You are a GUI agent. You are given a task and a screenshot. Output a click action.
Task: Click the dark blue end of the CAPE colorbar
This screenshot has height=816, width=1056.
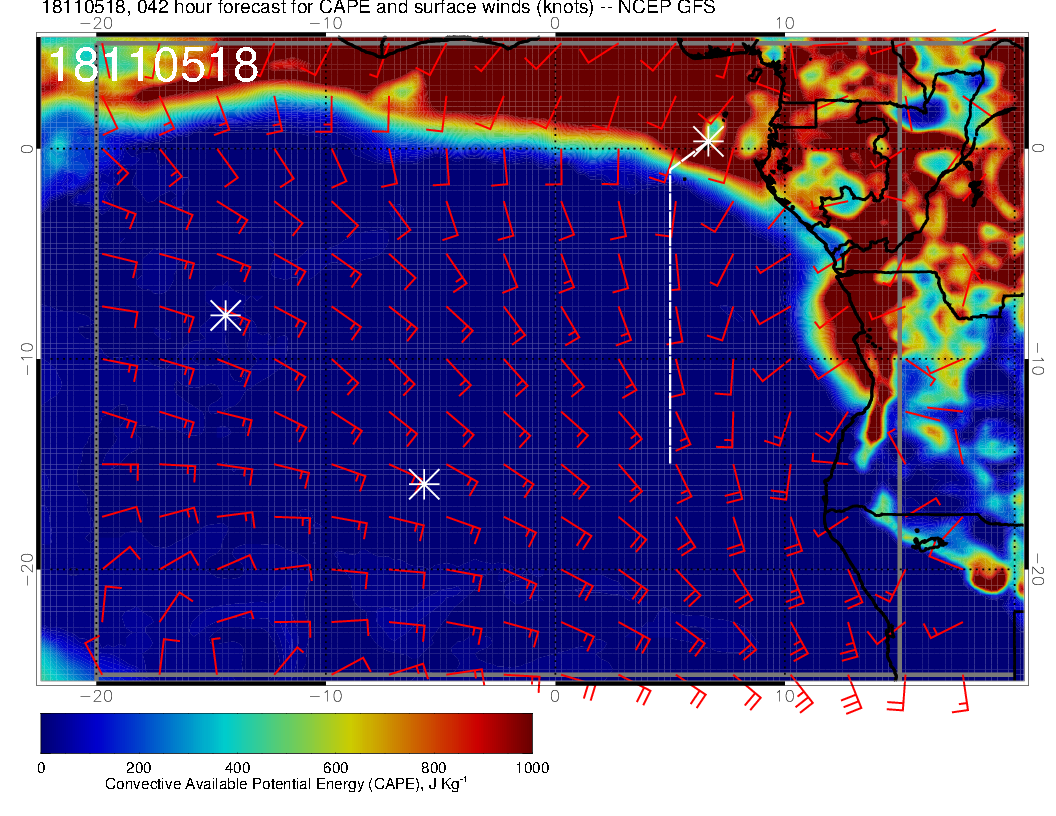click(52, 733)
